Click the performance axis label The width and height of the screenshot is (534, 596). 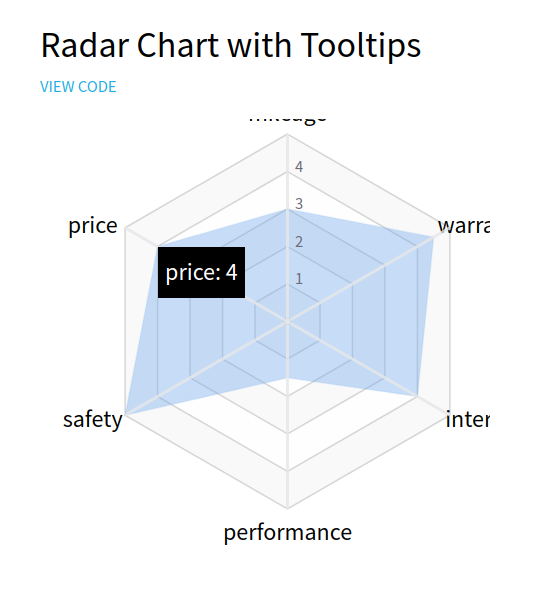(288, 533)
